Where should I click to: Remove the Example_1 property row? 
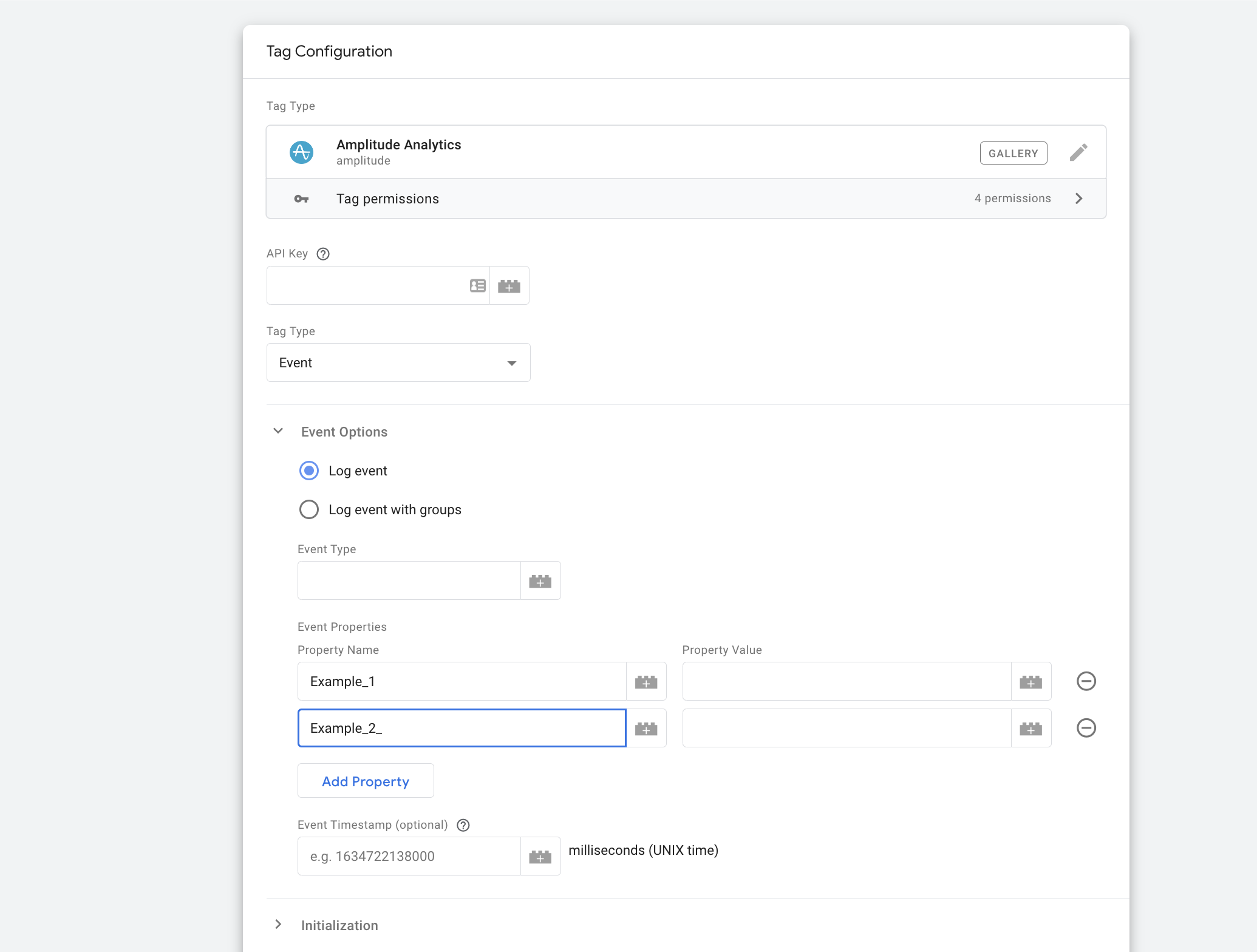[1086, 681]
